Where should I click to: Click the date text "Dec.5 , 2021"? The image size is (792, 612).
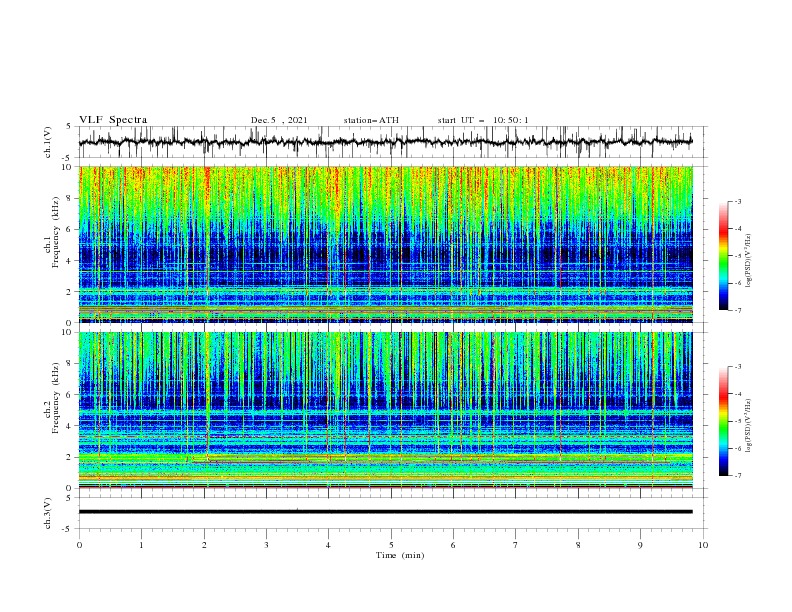click(279, 120)
